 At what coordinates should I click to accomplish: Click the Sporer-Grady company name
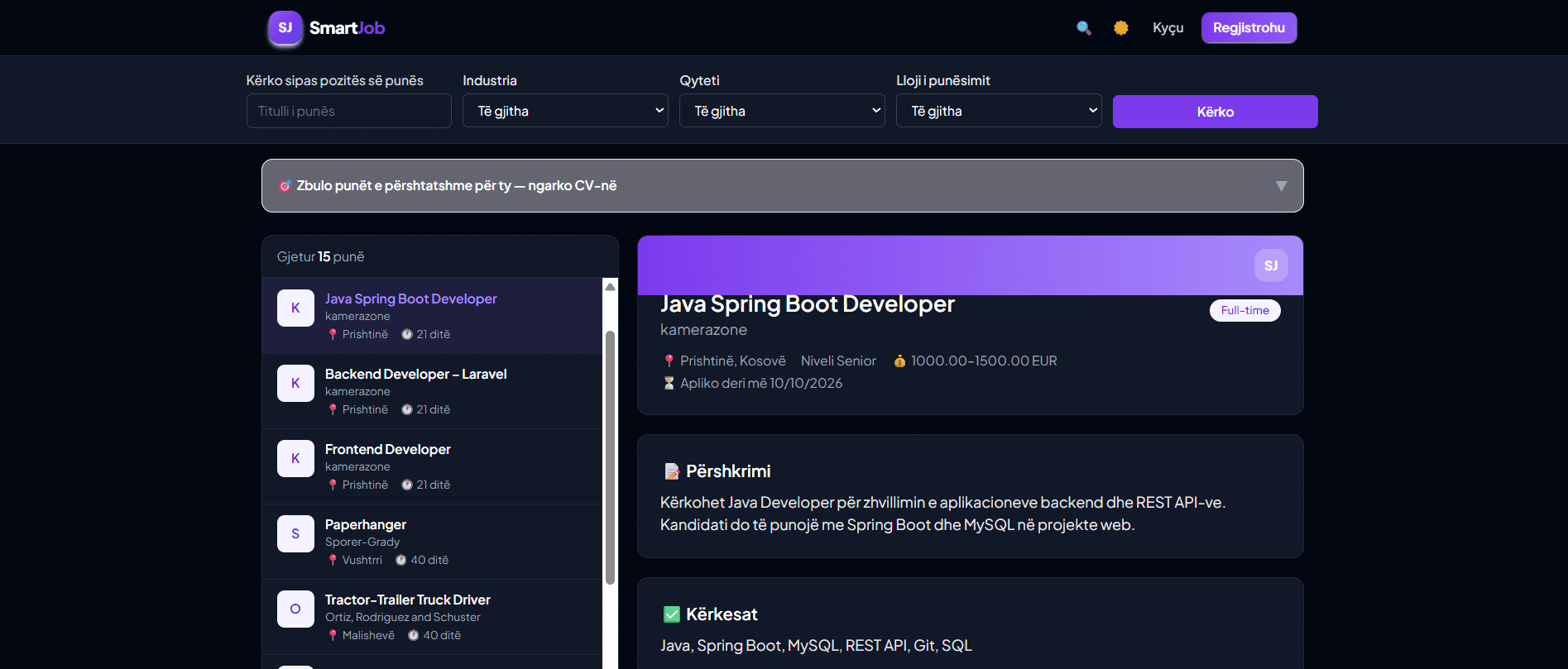click(x=362, y=542)
